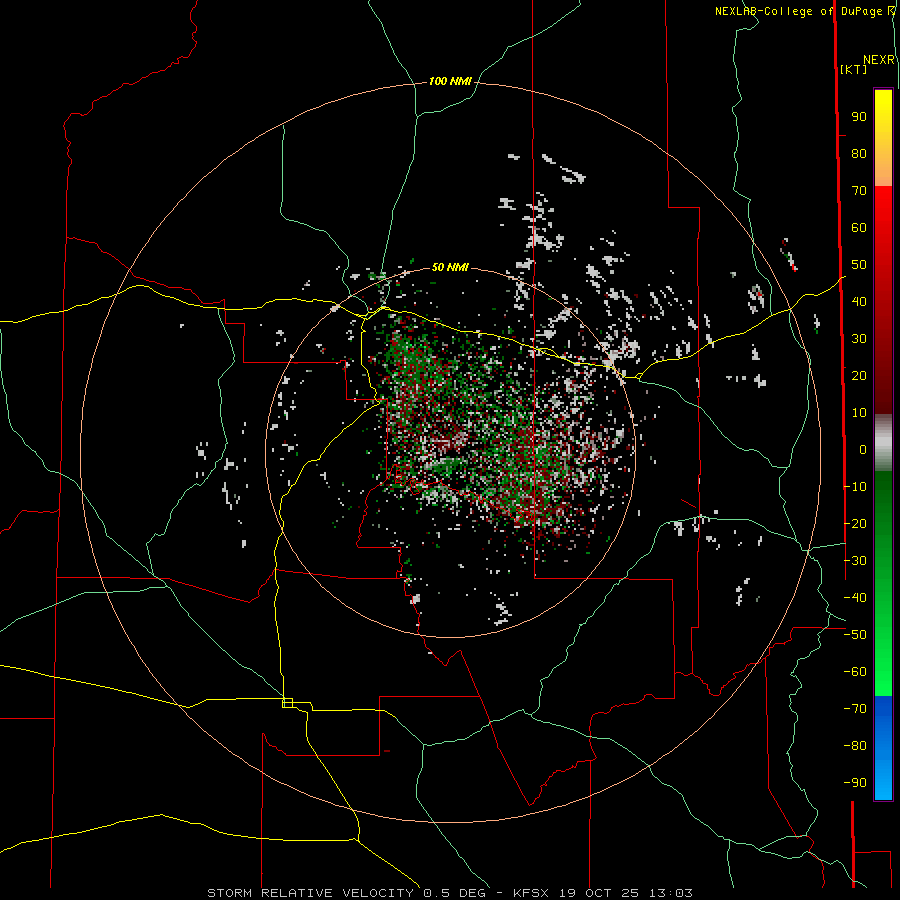Select the 20 value on velocity scale
The height and width of the screenshot is (900, 900).
point(859,376)
